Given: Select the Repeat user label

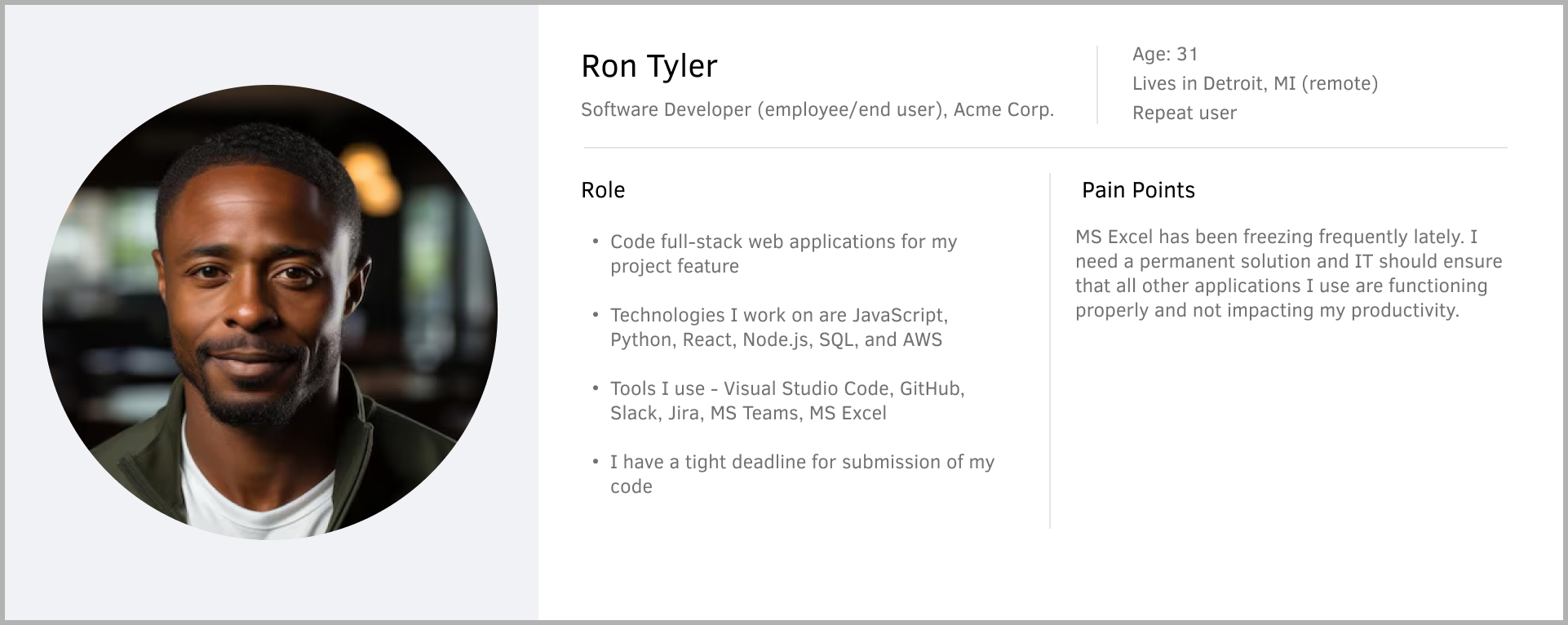Looking at the screenshot, I should [x=1184, y=113].
